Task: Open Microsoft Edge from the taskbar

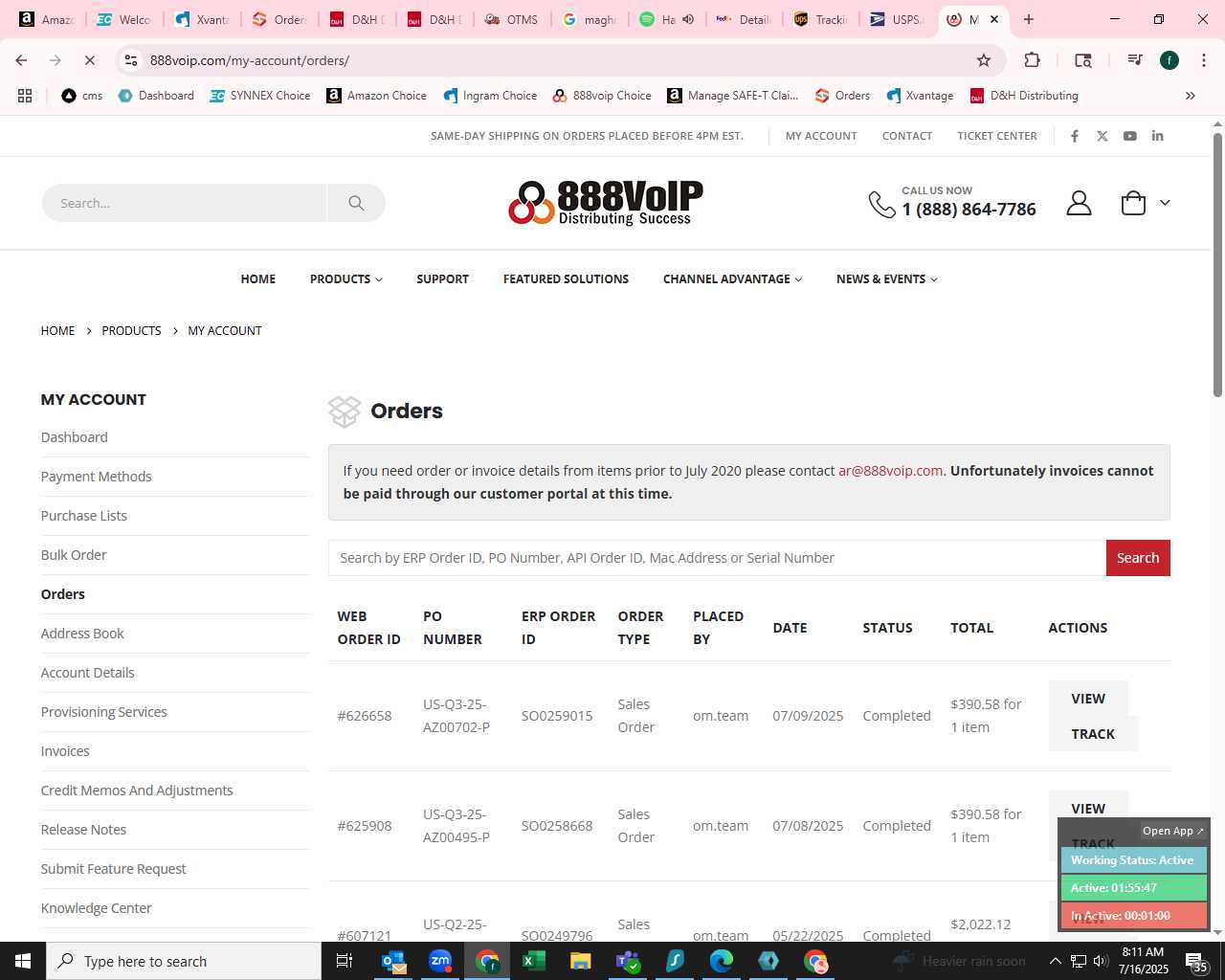Action: click(722, 961)
